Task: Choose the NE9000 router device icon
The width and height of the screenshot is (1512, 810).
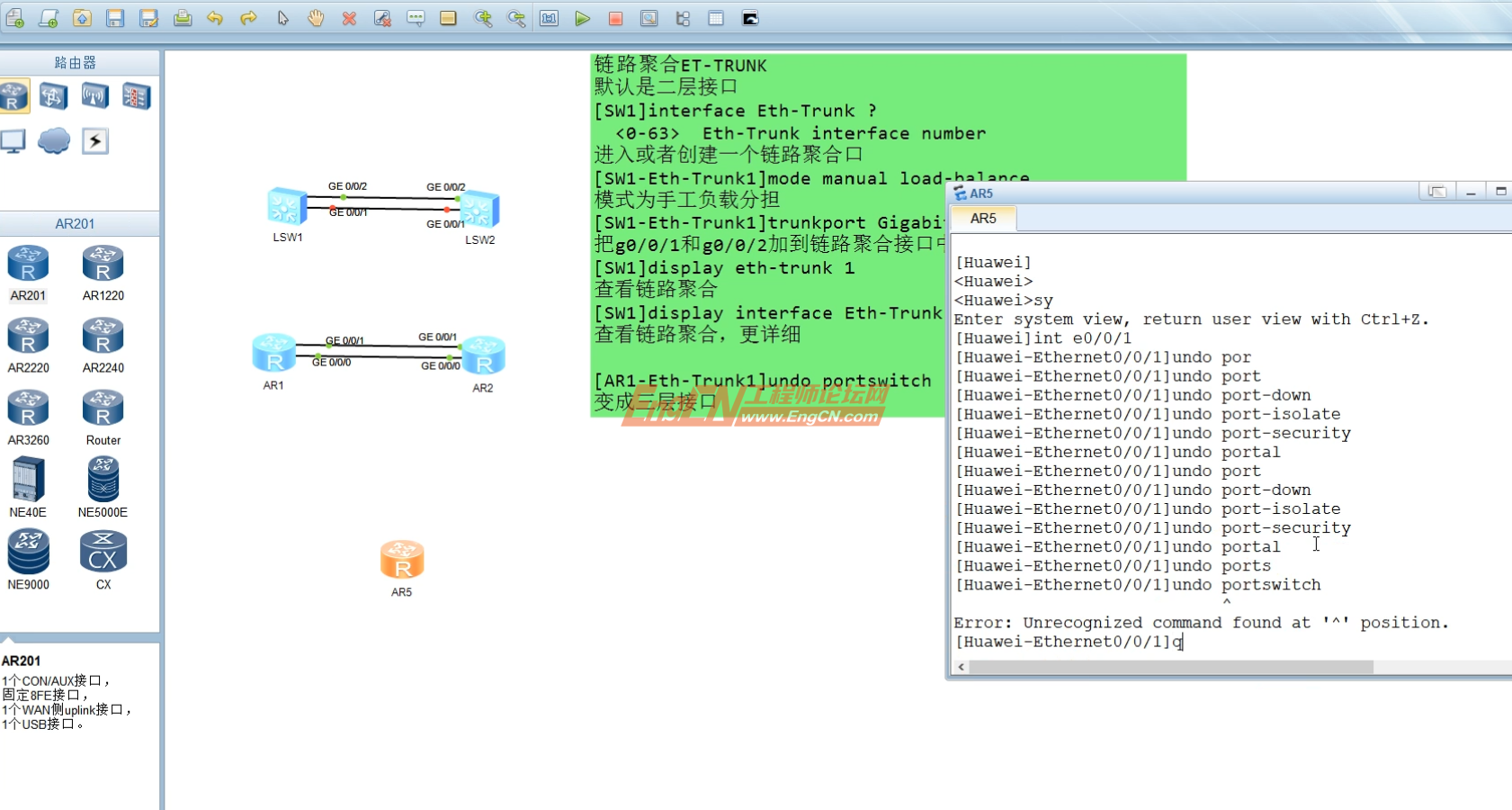Action: click(28, 551)
